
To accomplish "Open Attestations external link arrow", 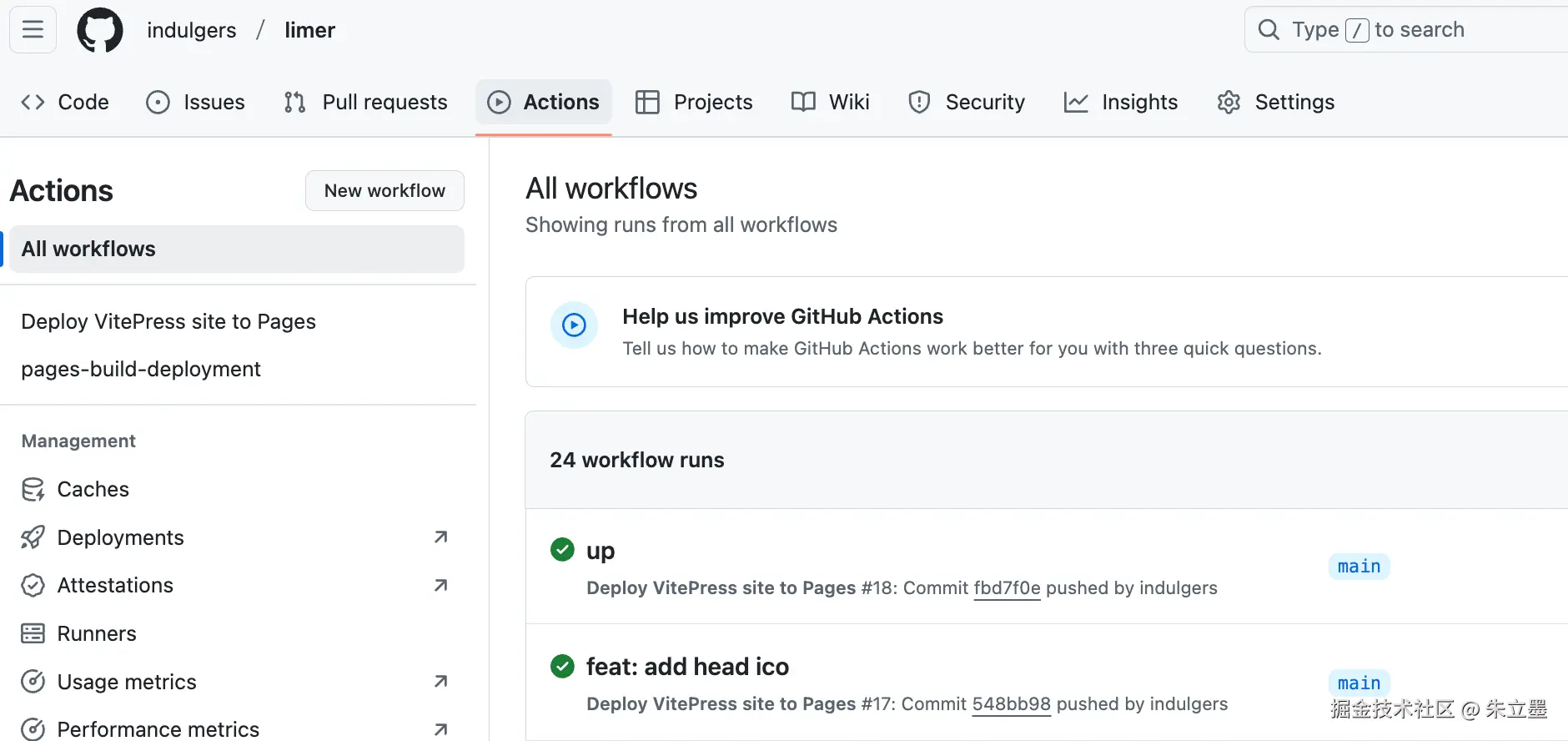I will pyautogui.click(x=440, y=586).
